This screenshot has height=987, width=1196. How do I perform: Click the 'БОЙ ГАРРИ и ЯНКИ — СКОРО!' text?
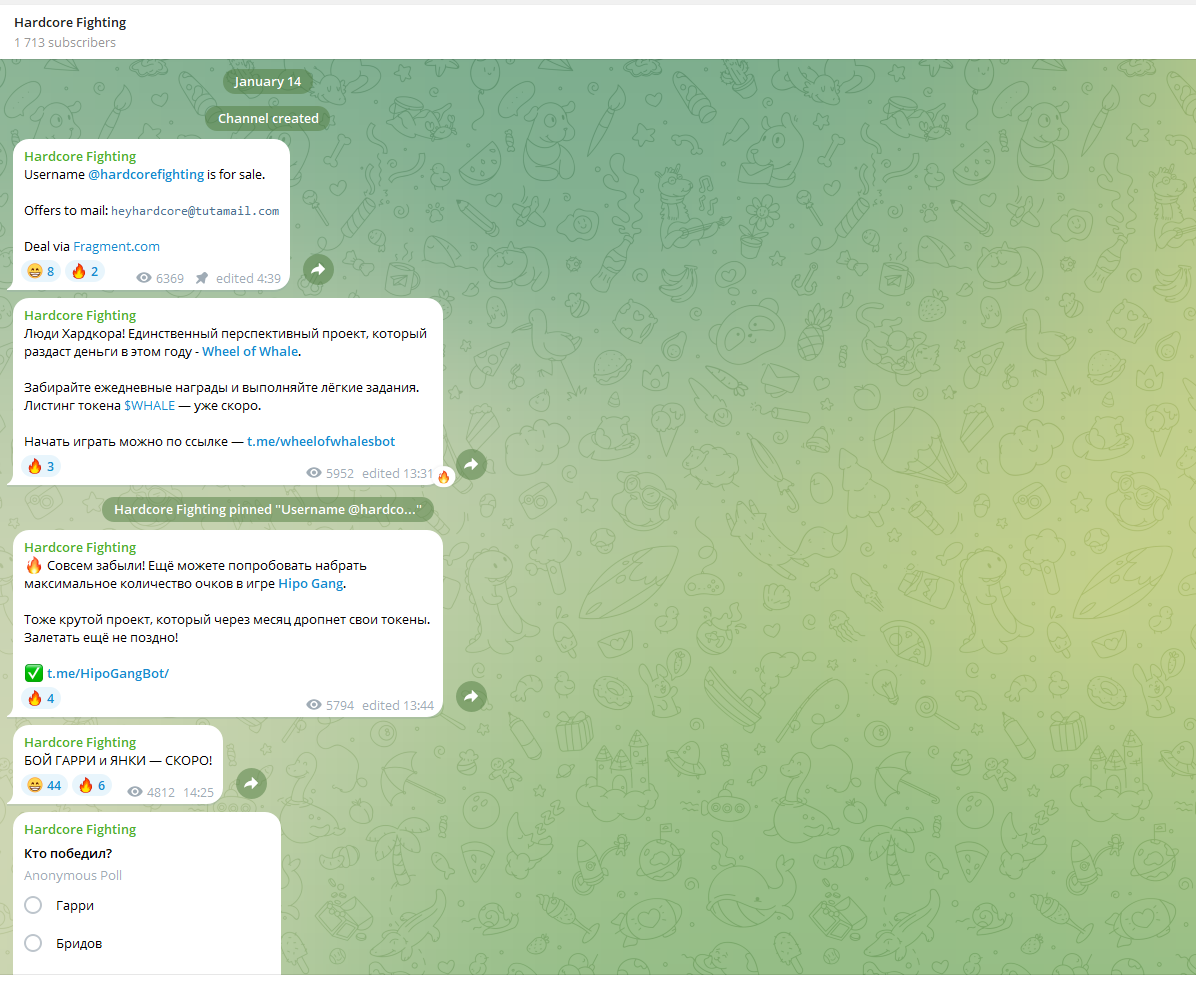pyautogui.click(x=118, y=760)
